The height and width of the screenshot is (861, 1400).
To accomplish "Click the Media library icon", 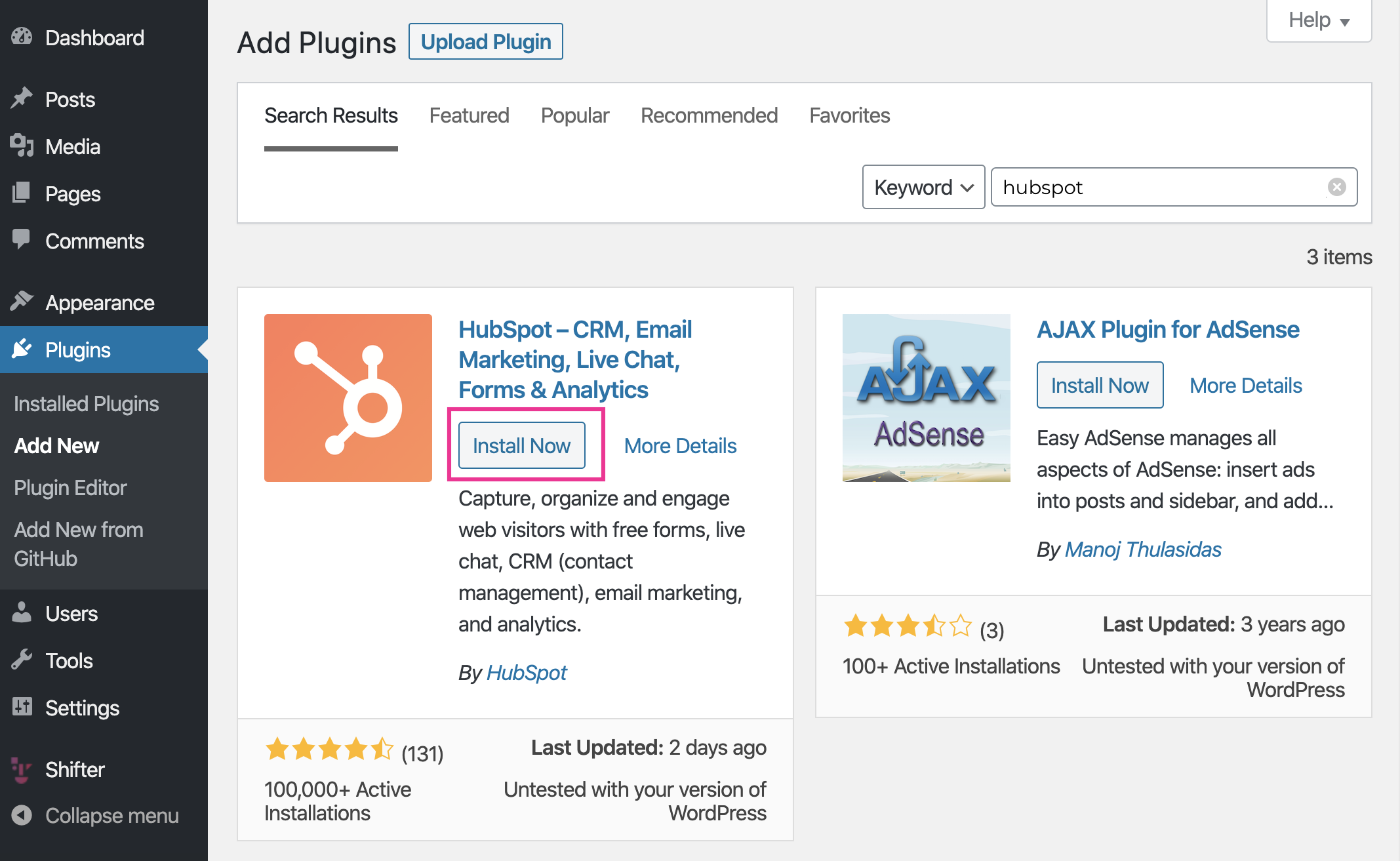I will [22, 146].
